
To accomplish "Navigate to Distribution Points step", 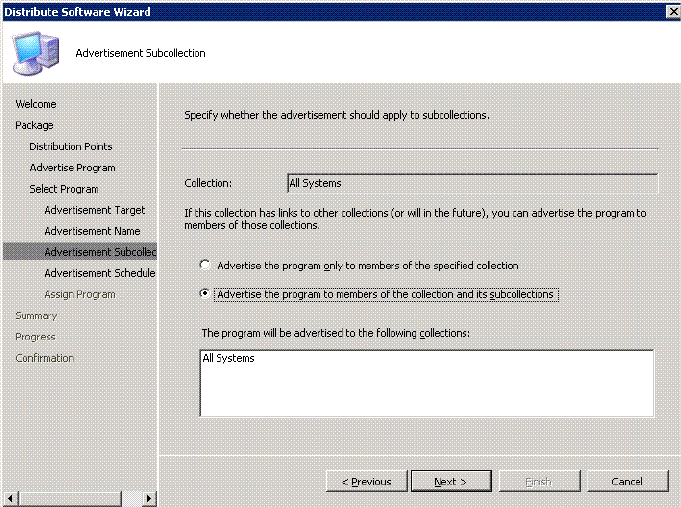I will click(x=70, y=147).
